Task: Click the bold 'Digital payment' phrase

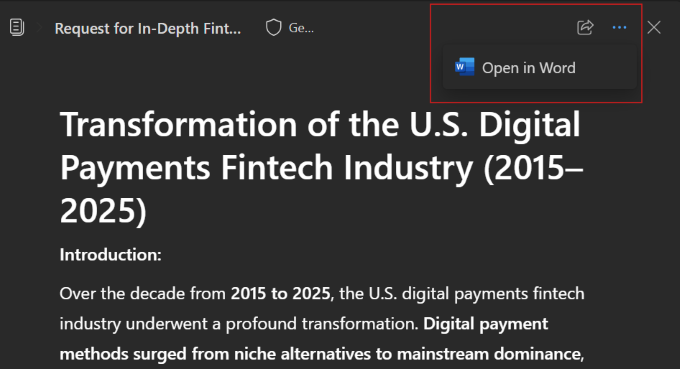Action: tap(486, 324)
